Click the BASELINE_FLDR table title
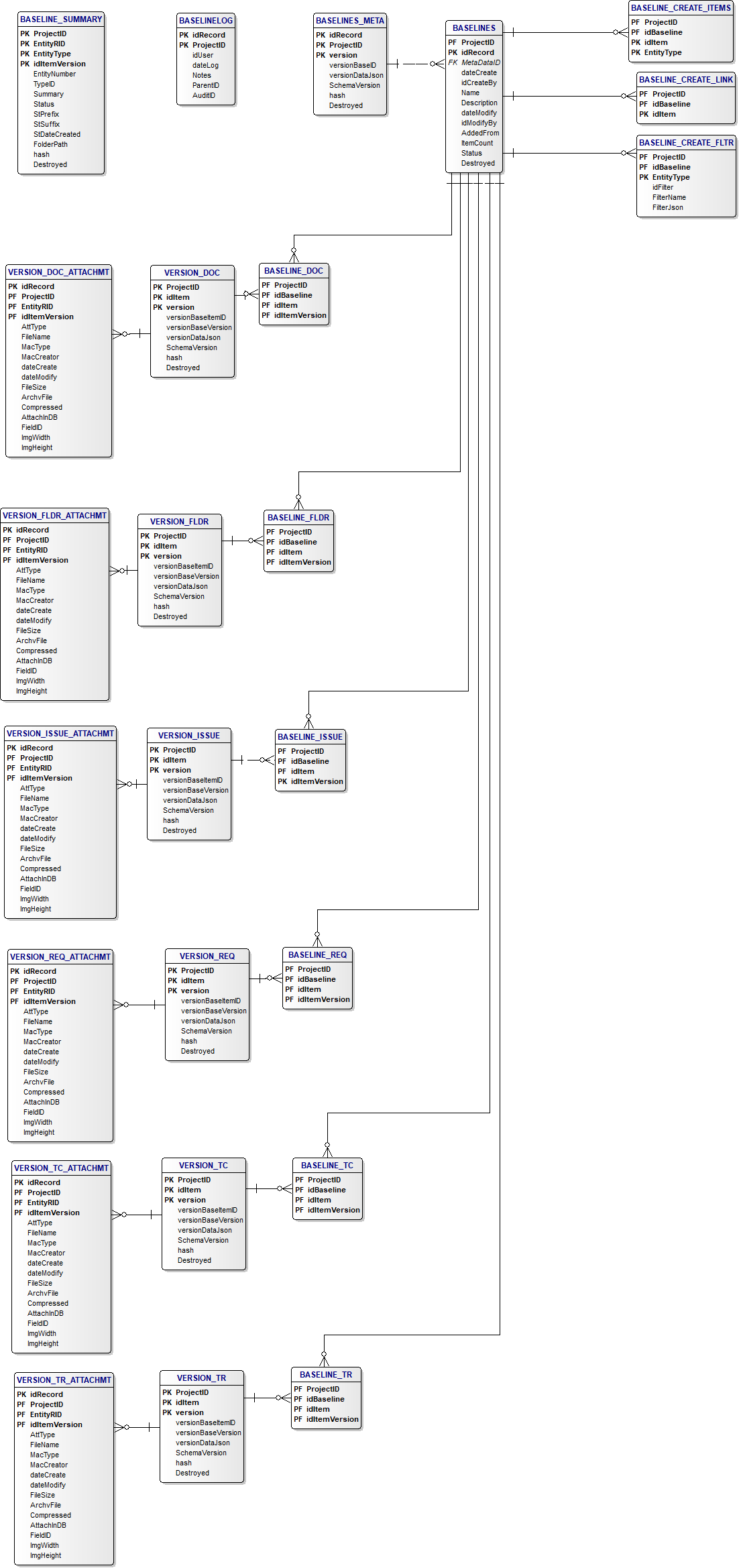This screenshot has width=739, height=1568. point(298,518)
